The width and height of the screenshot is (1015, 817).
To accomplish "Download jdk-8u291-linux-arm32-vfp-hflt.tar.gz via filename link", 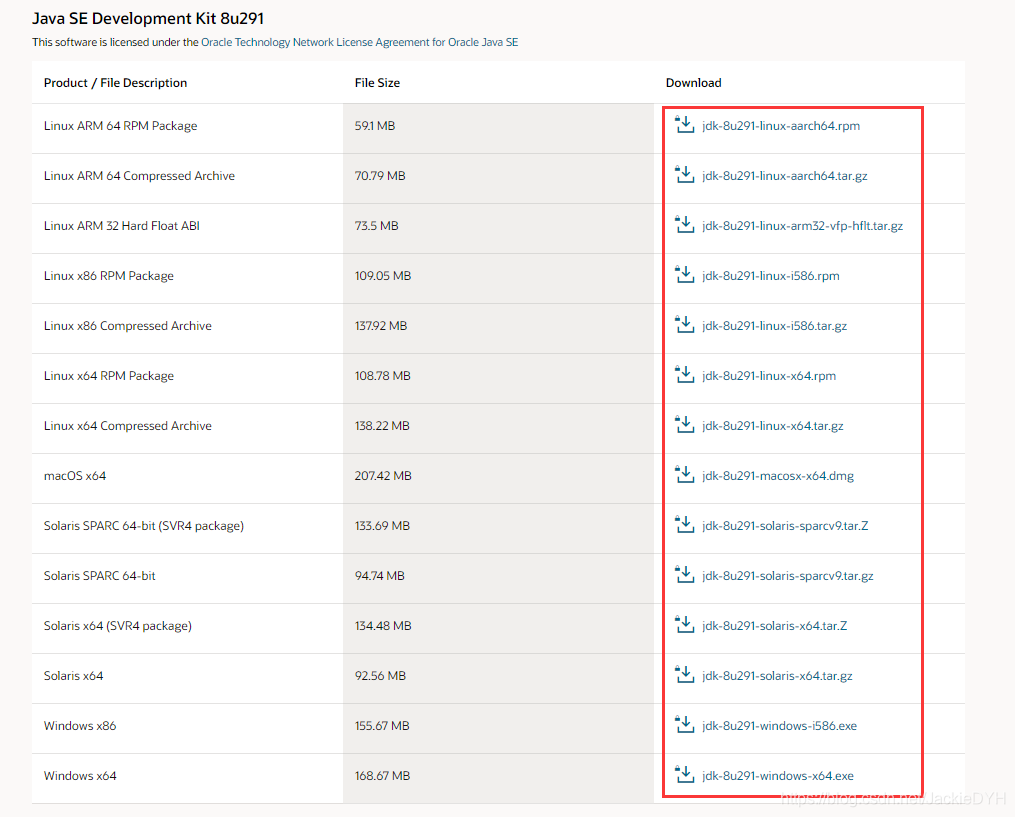I will point(802,225).
